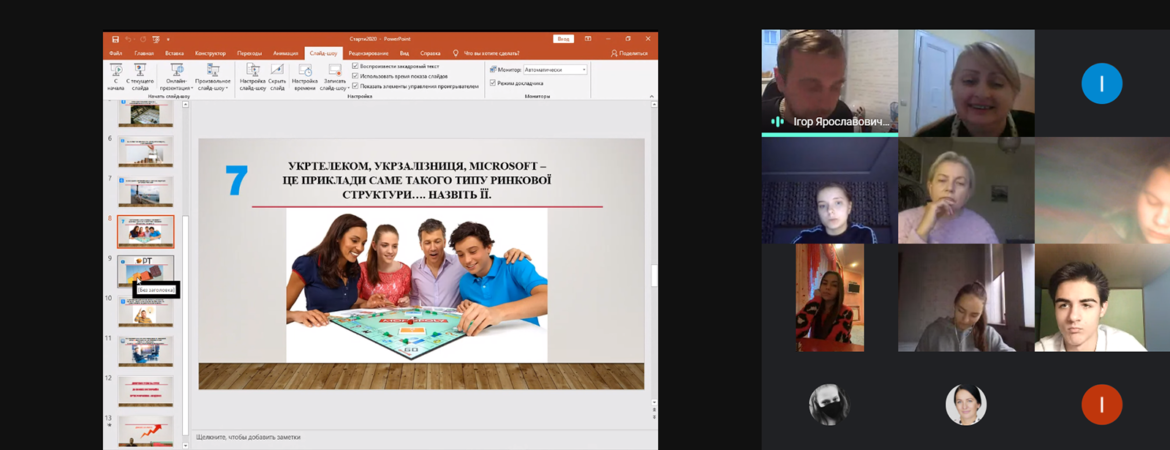
Task: Click the red 'I' participant avatar
Action: [1101, 404]
